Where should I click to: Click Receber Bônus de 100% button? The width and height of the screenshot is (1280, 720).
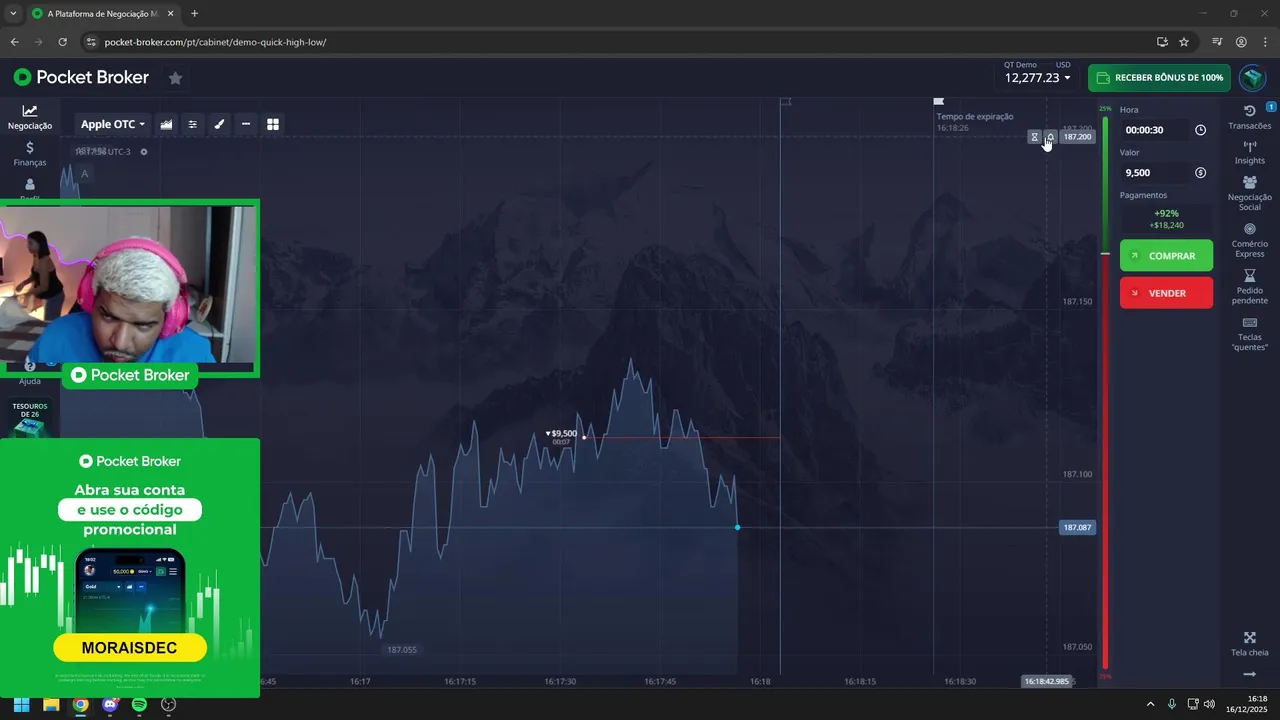1159,78
